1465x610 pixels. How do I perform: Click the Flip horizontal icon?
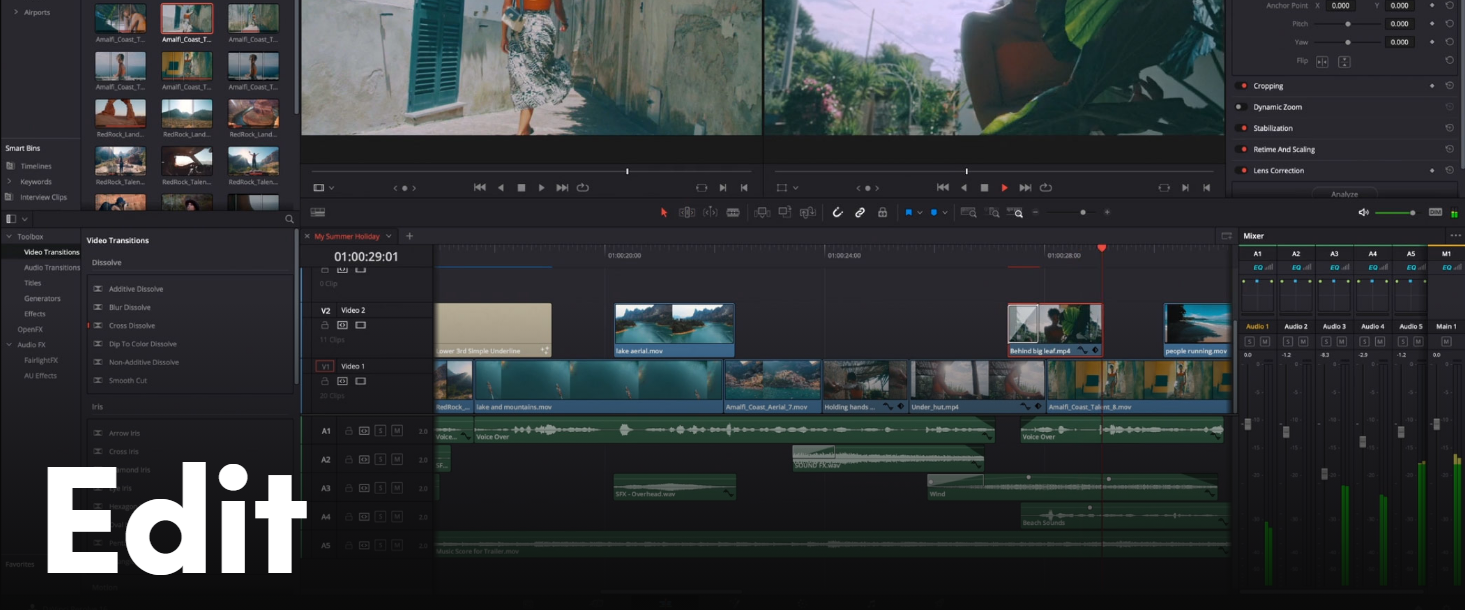[x=1322, y=61]
